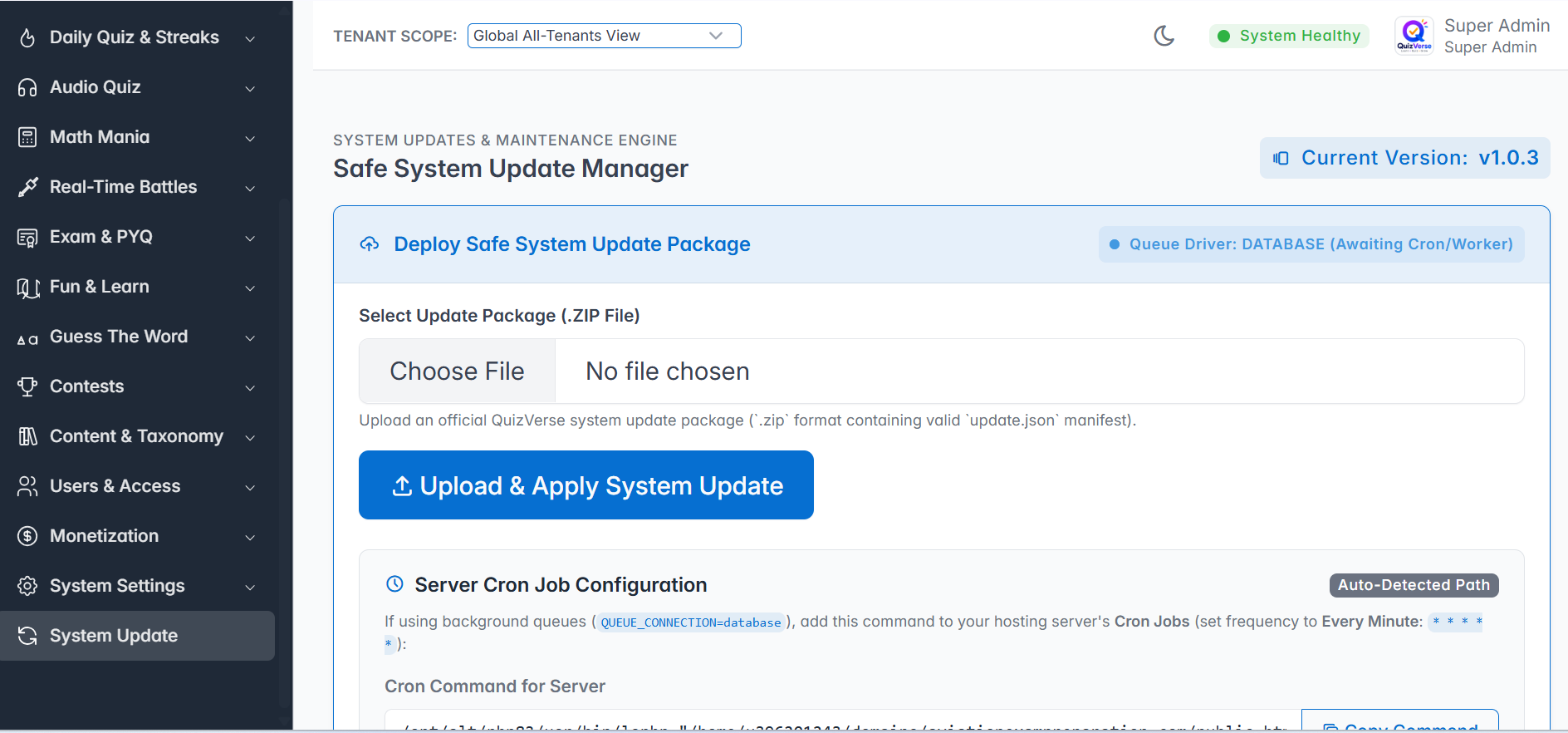This screenshot has height=733, width=1568.
Task: Click the Cron Command for Server label
Action: (x=495, y=686)
